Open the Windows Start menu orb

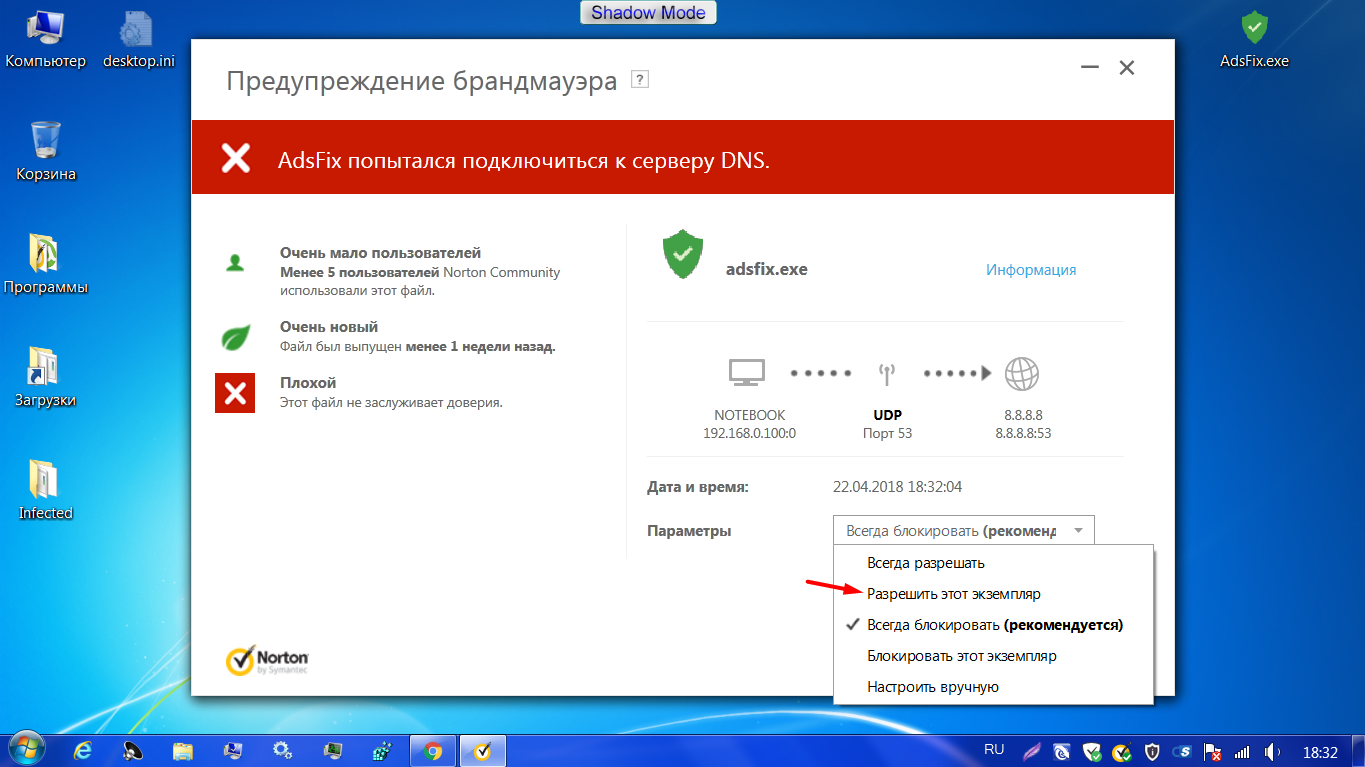[26, 750]
